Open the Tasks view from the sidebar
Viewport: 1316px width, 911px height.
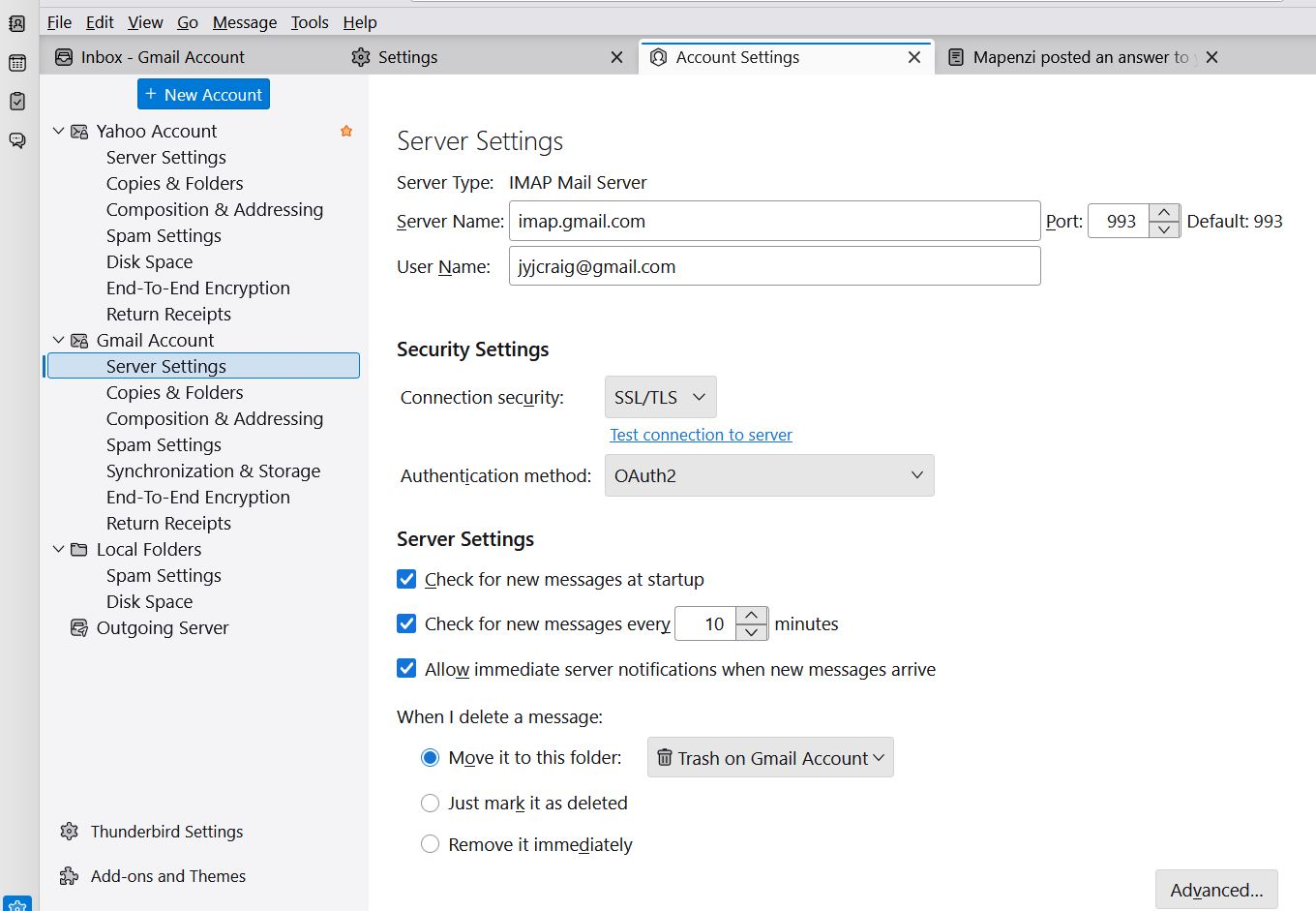click(x=17, y=102)
